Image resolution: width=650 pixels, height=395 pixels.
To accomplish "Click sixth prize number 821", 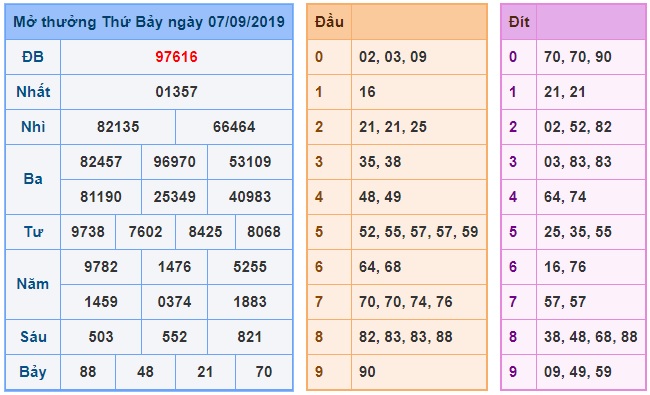I will 250,337.
